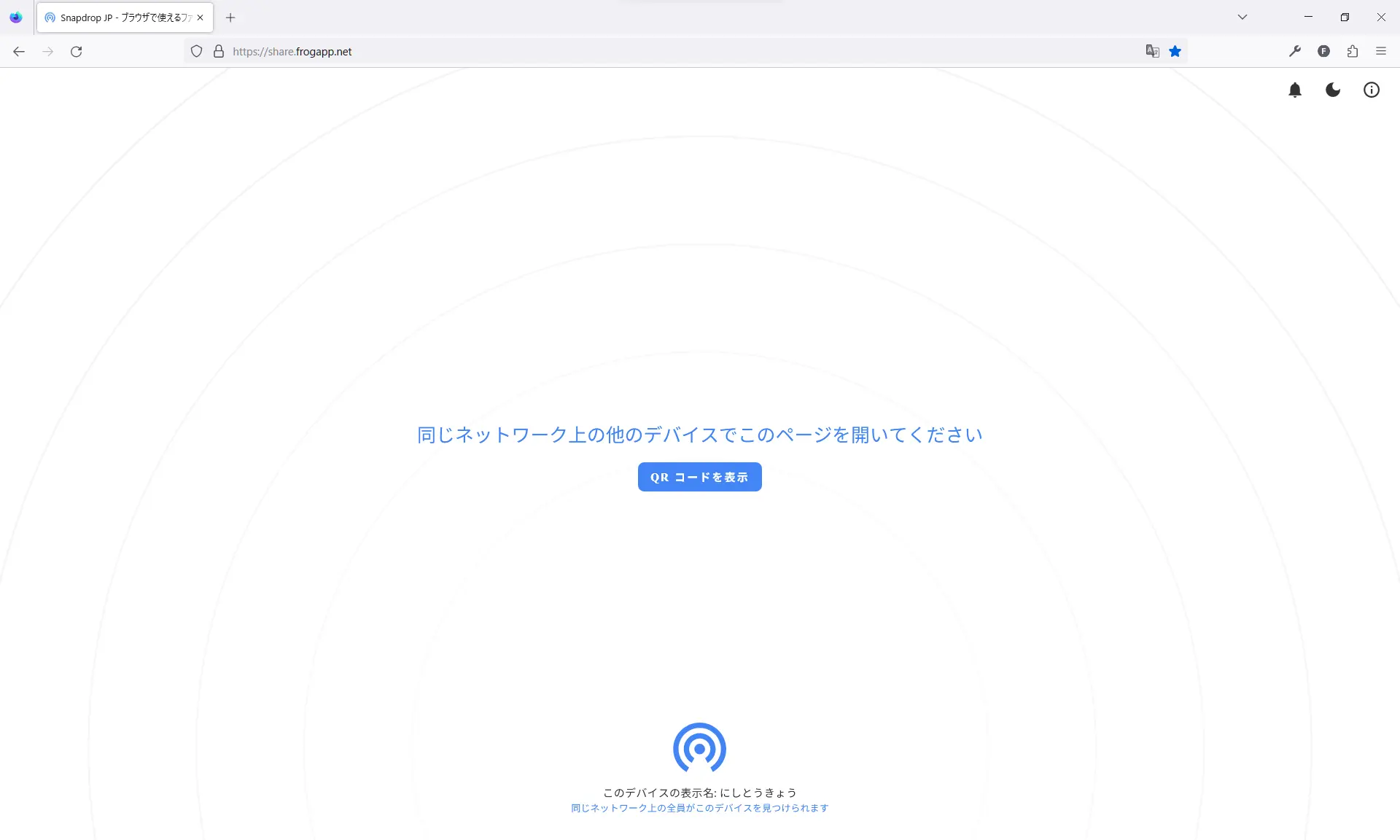Open the tab list dropdown arrow
The image size is (1400, 840).
1242,17
